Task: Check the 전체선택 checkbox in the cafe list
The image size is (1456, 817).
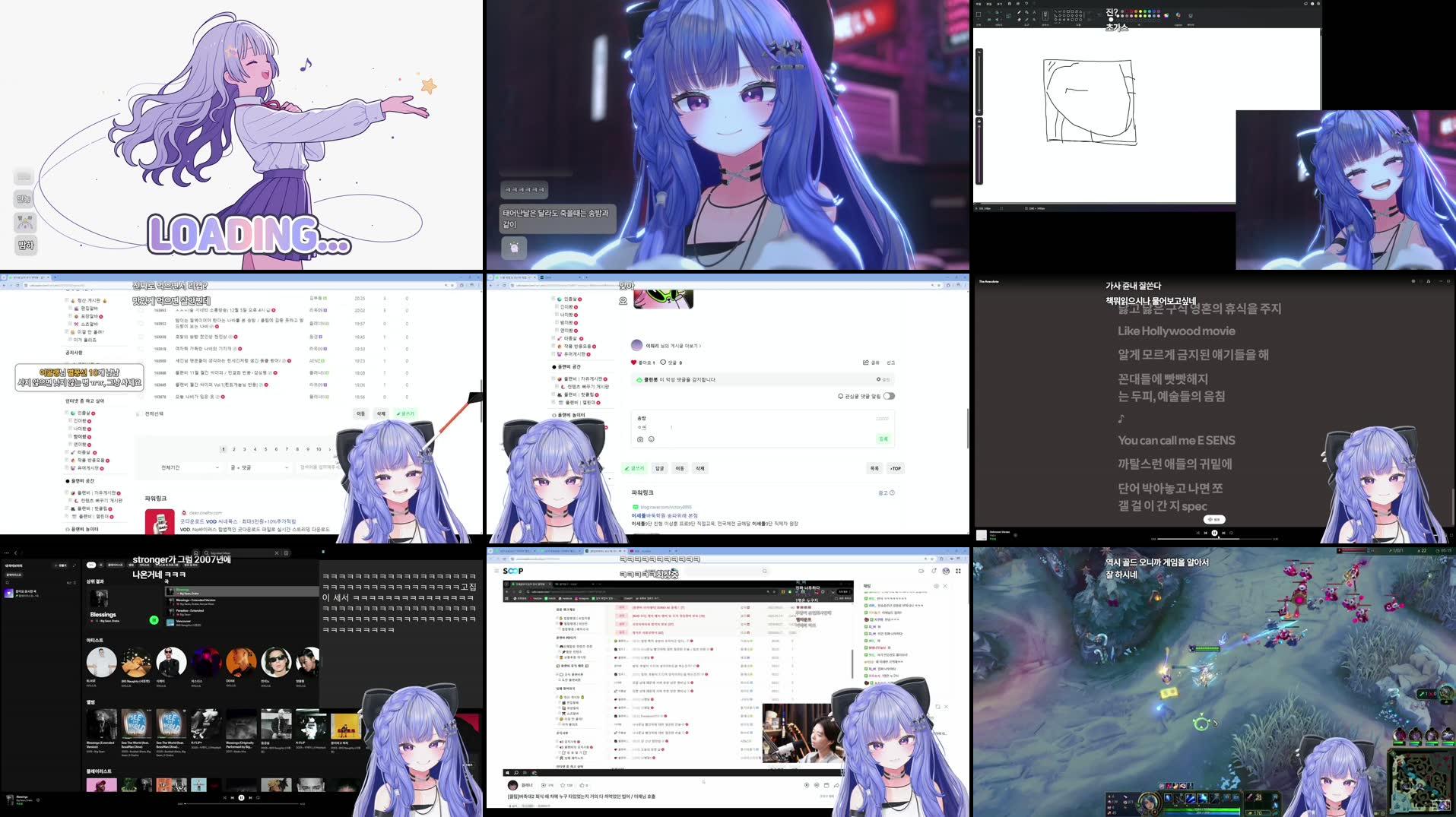Action: tap(138, 413)
